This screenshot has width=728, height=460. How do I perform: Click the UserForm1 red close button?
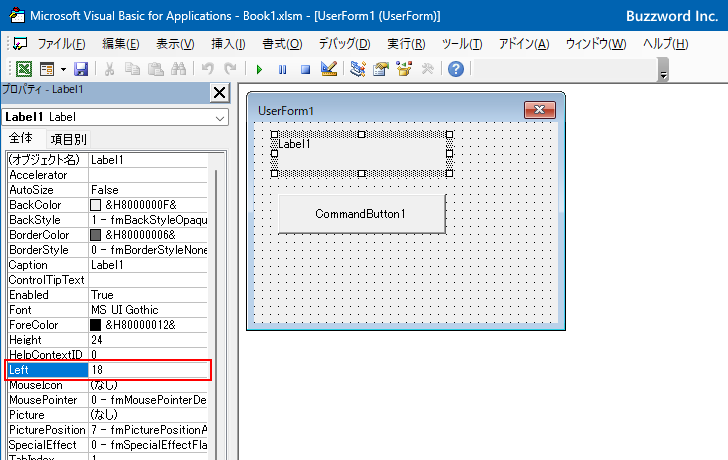(x=540, y=110)
